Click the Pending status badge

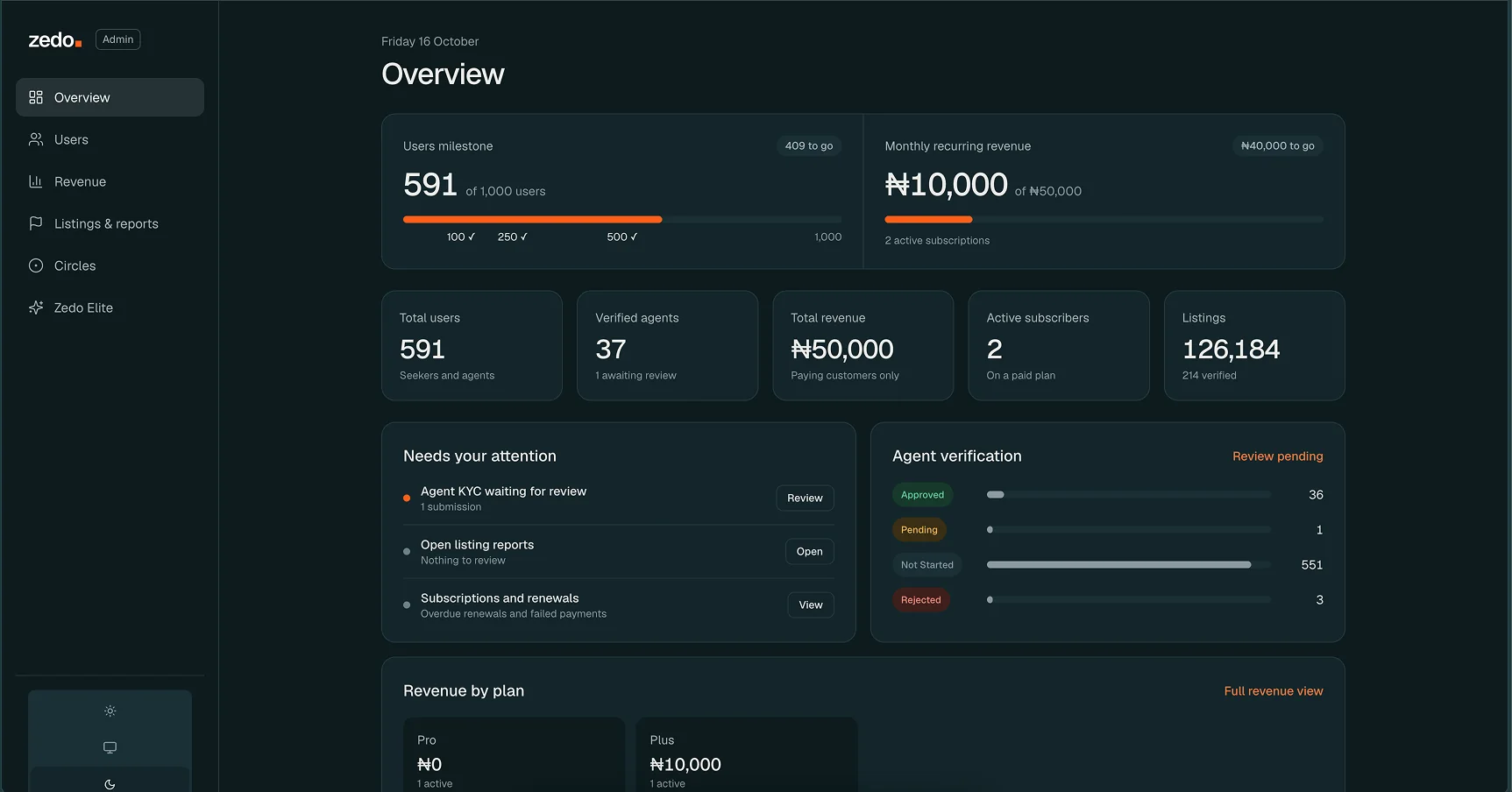pyautogui.click(x=919, y=530)
